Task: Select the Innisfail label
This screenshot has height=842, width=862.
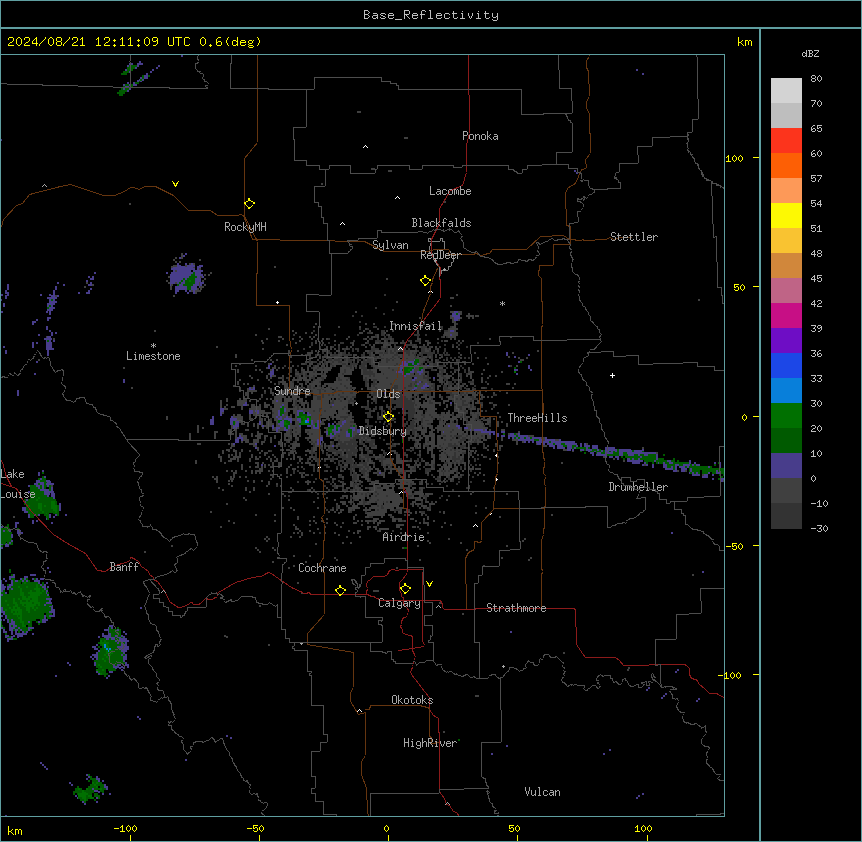Action: [x=416, y=326]
